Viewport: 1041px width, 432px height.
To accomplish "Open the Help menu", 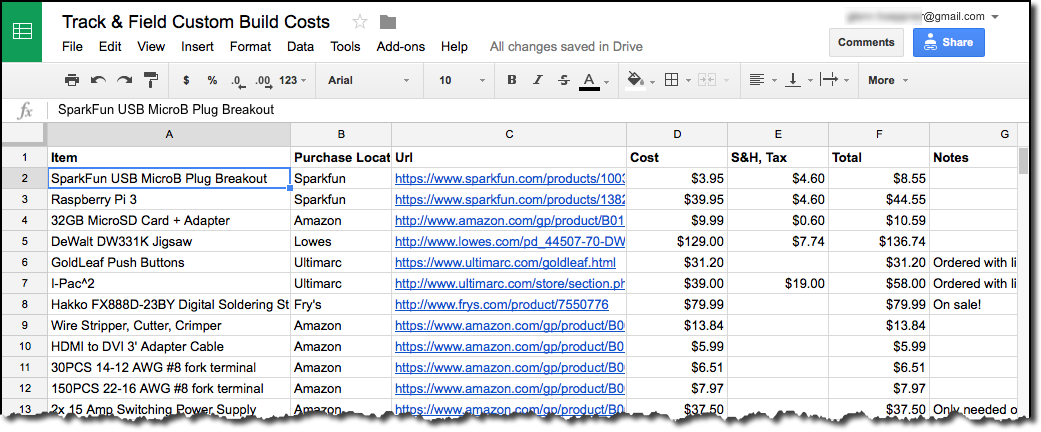I will coord(454,46).
